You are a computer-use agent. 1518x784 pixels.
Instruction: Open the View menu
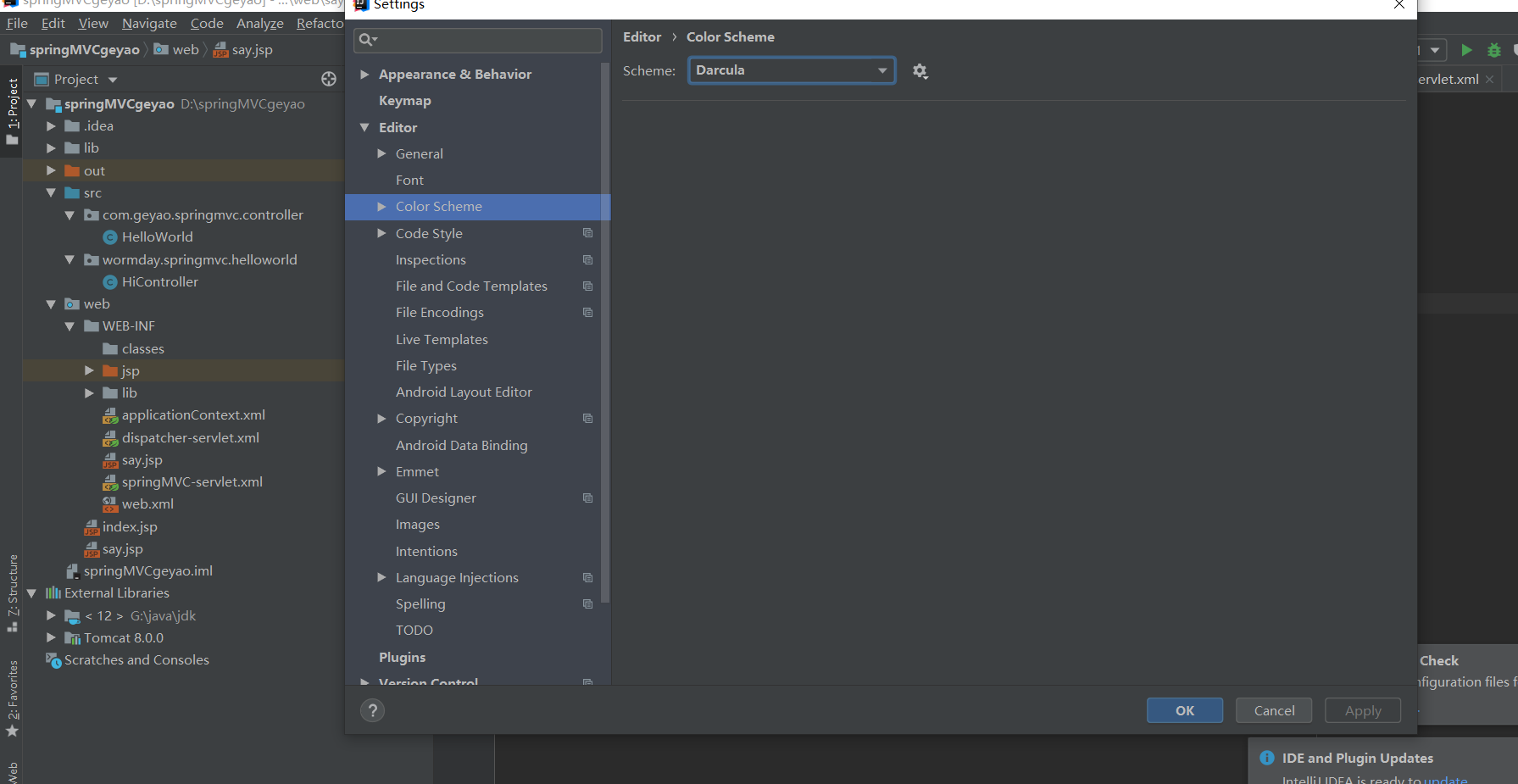coord(93,23)
